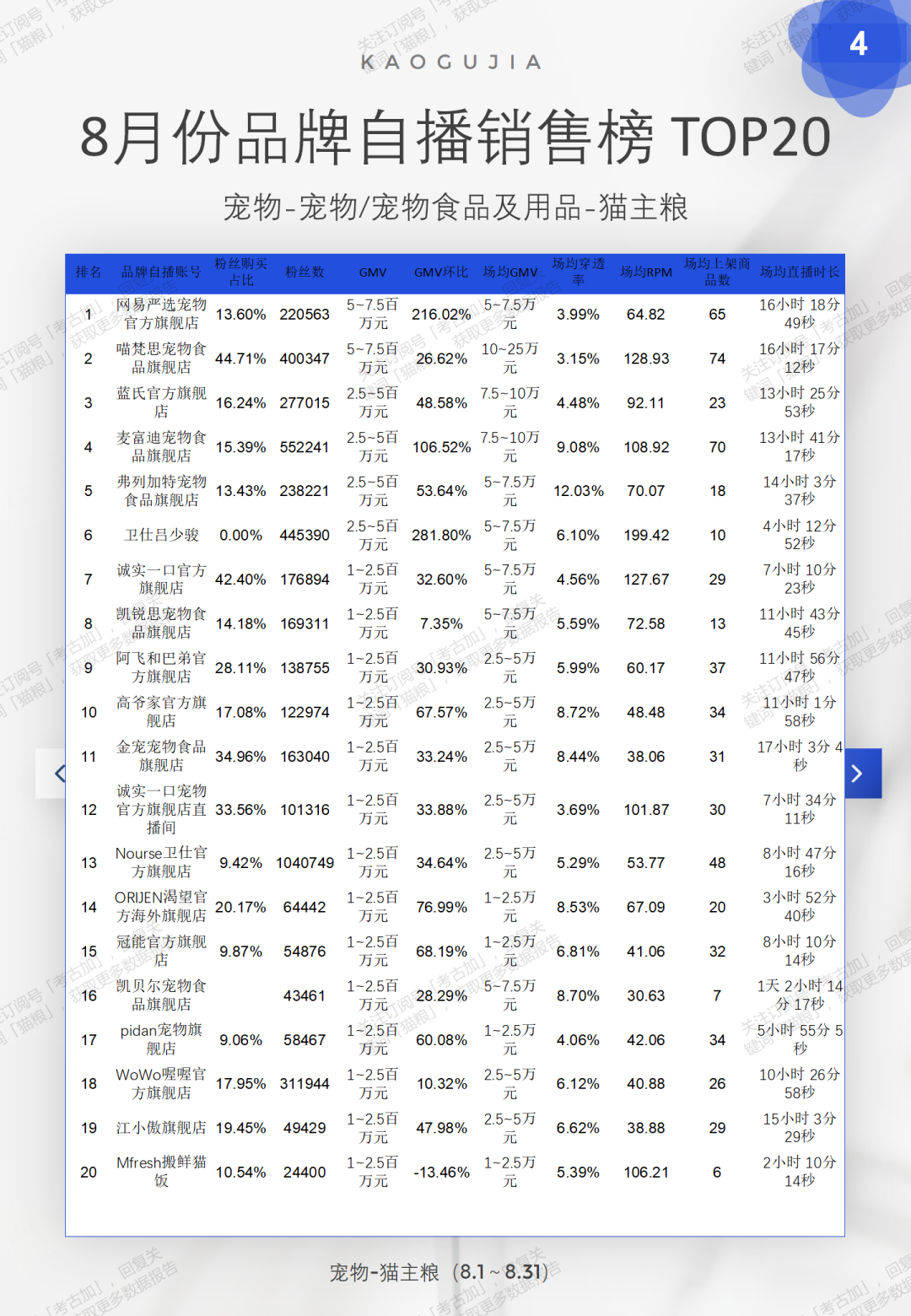
Task: Click 粉丝购买占比 value 44.71%
Action: tap(240, 359)
